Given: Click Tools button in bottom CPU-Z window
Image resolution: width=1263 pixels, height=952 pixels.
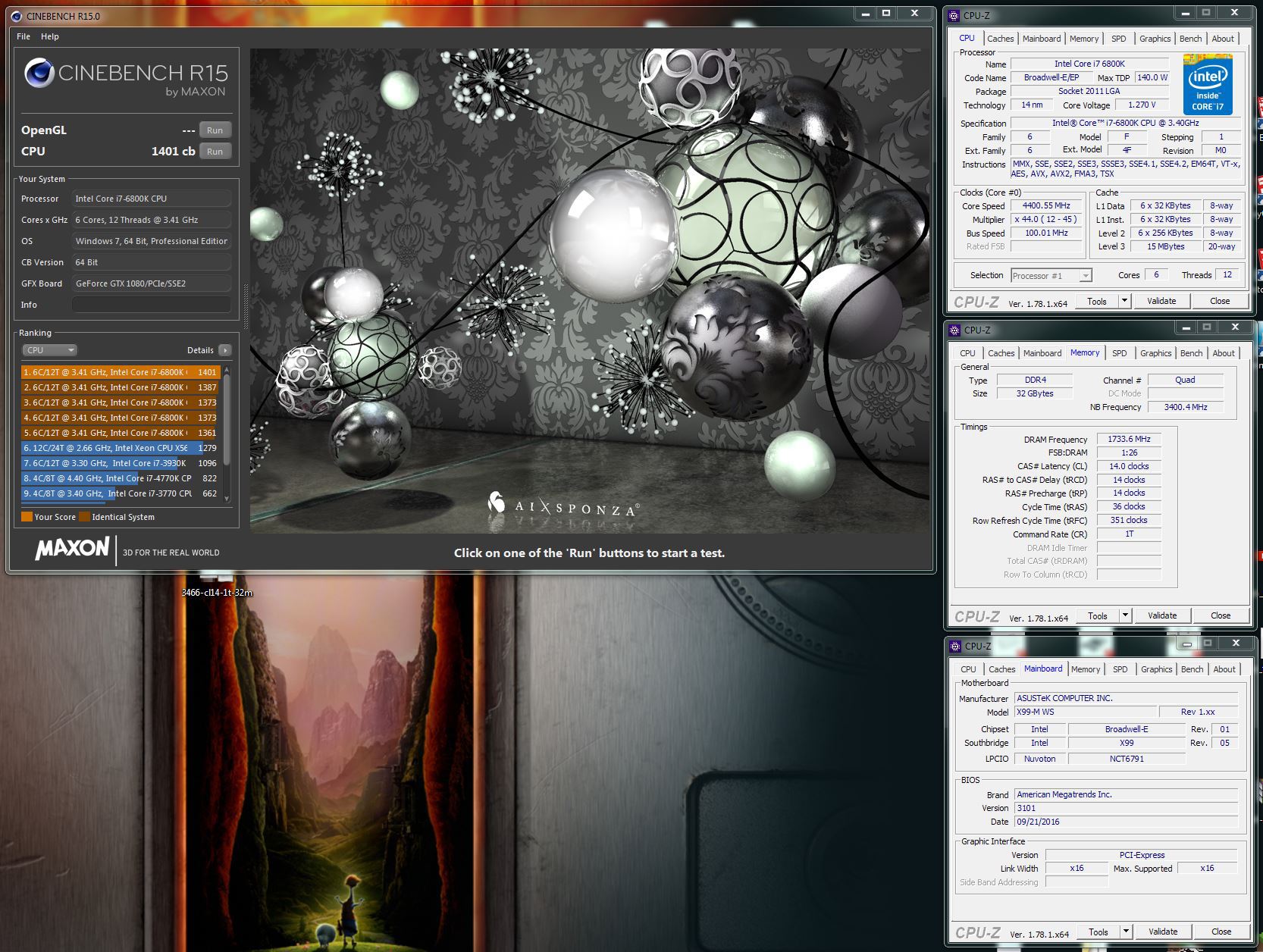Looking at the screenshot, I should (x=1098, y=932).
